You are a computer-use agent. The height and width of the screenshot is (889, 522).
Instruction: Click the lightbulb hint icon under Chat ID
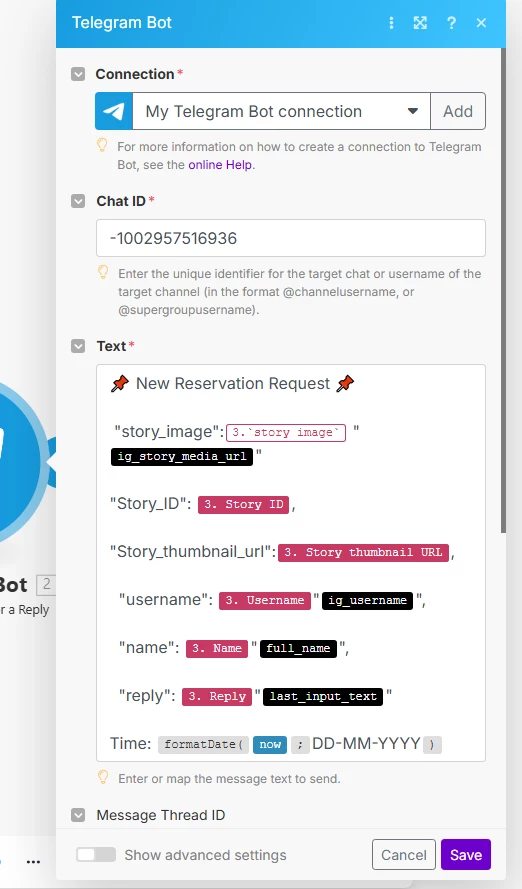pyautogui.click(x=103, y=272)
